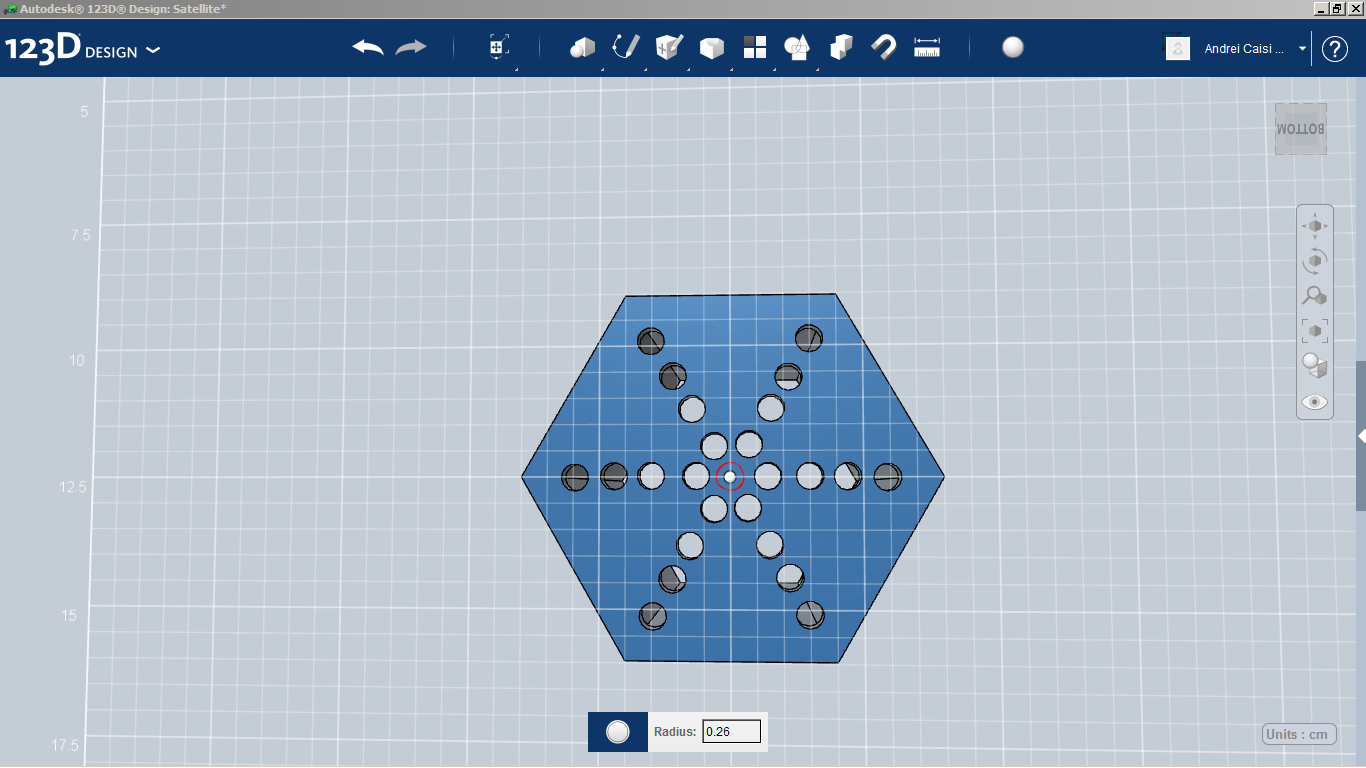
Task: Select the Zoom magnifier tool
Action: [x=1315, y=296]
